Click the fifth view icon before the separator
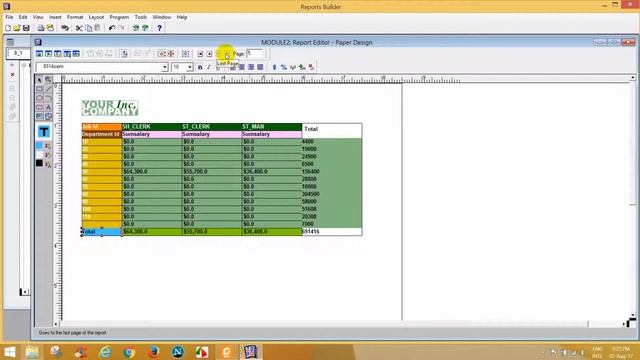 click(x=76, y=53)
